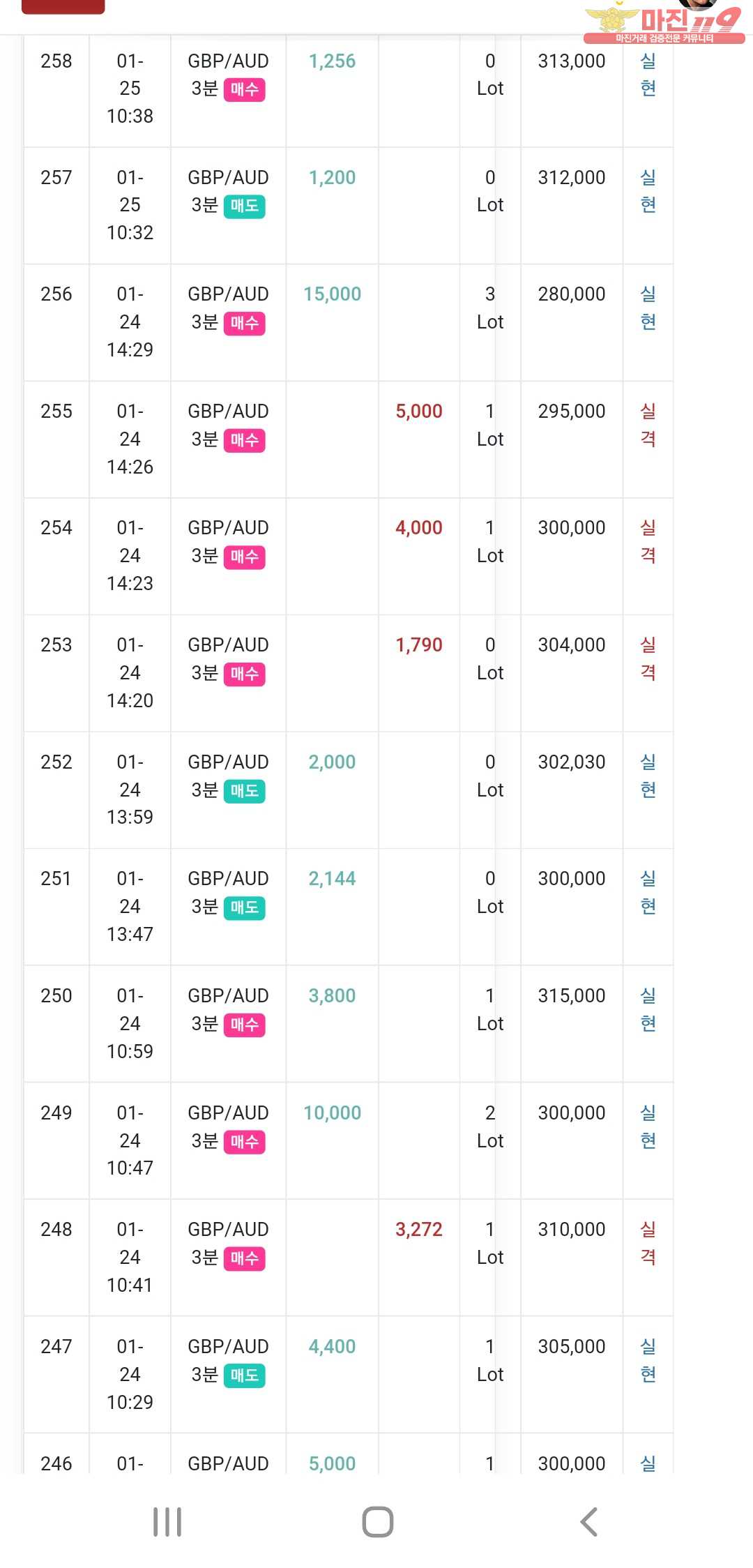Open the 마진119 community logo

[x=663, y=22]
